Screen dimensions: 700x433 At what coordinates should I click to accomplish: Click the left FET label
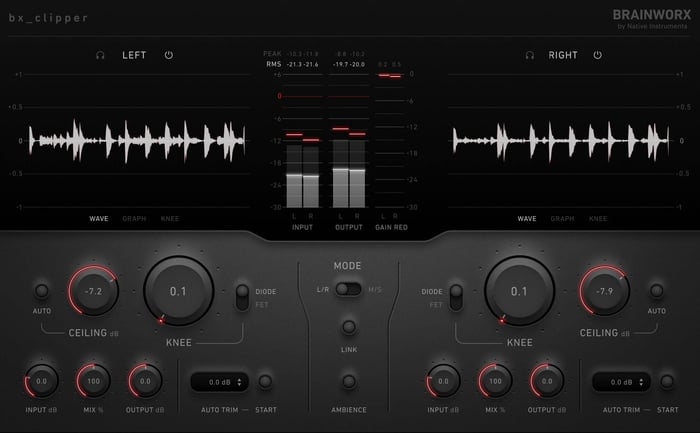coord(262,305)
